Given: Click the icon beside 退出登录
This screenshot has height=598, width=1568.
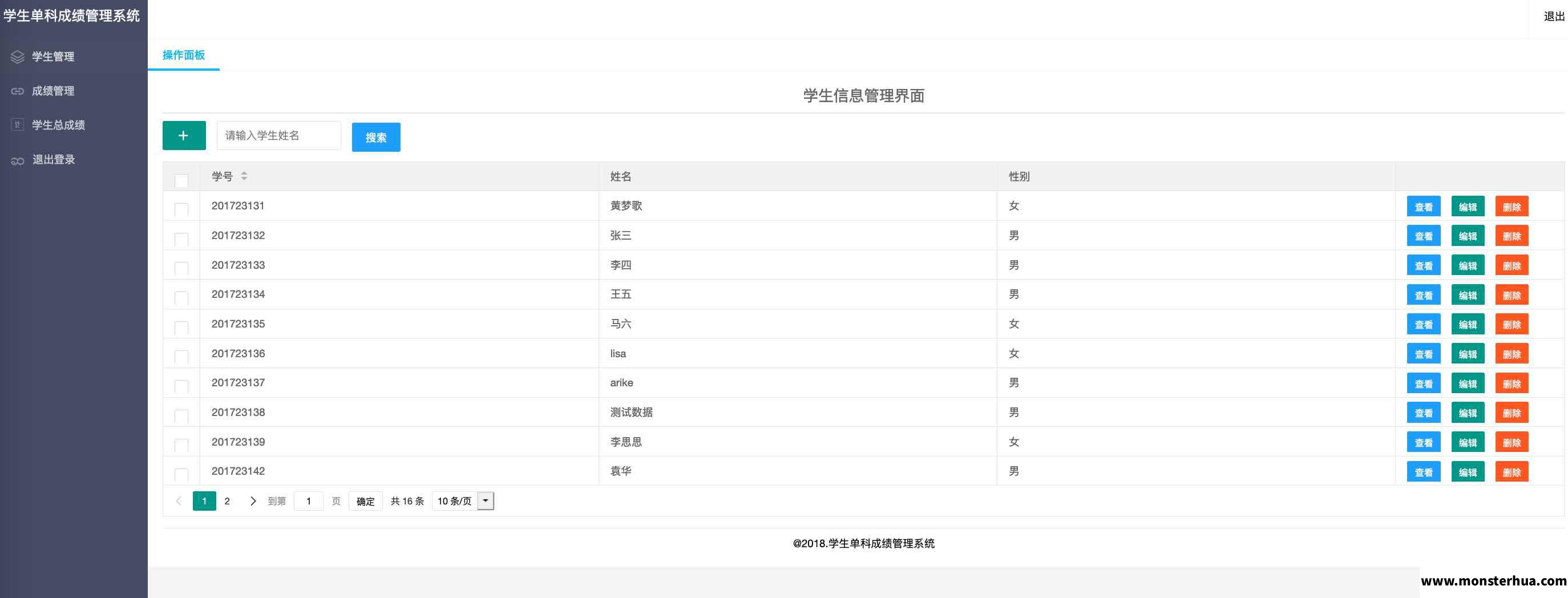Looking at the screenshot, I should (x=17, y=161).
